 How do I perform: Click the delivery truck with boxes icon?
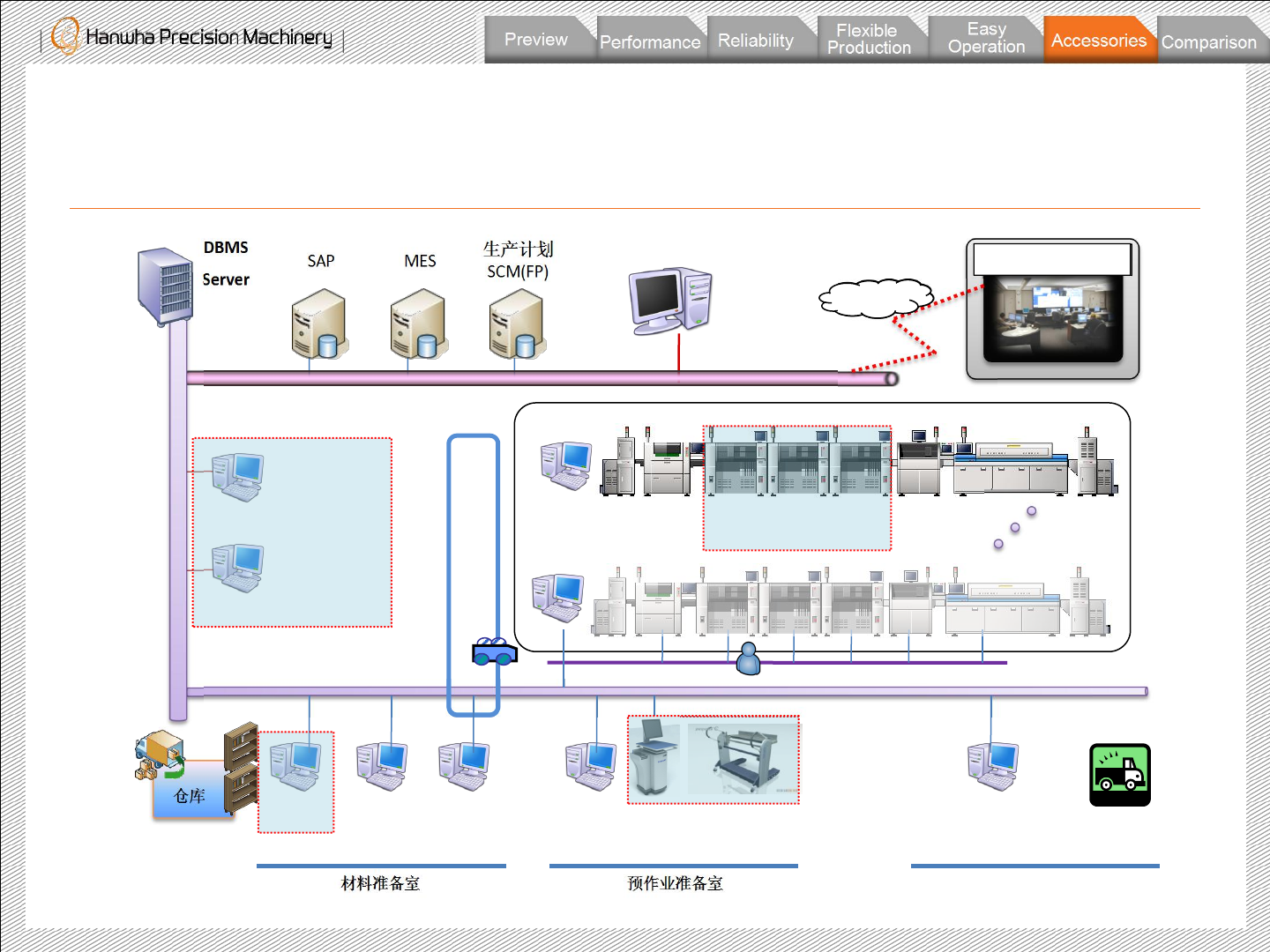[x=160, y=755]
